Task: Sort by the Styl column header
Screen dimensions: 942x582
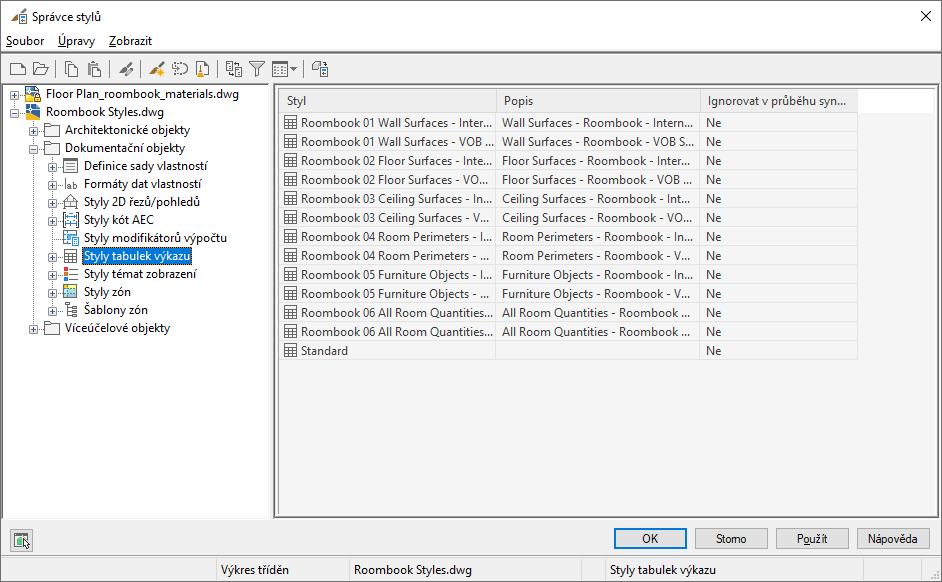Action: [388, 101]
